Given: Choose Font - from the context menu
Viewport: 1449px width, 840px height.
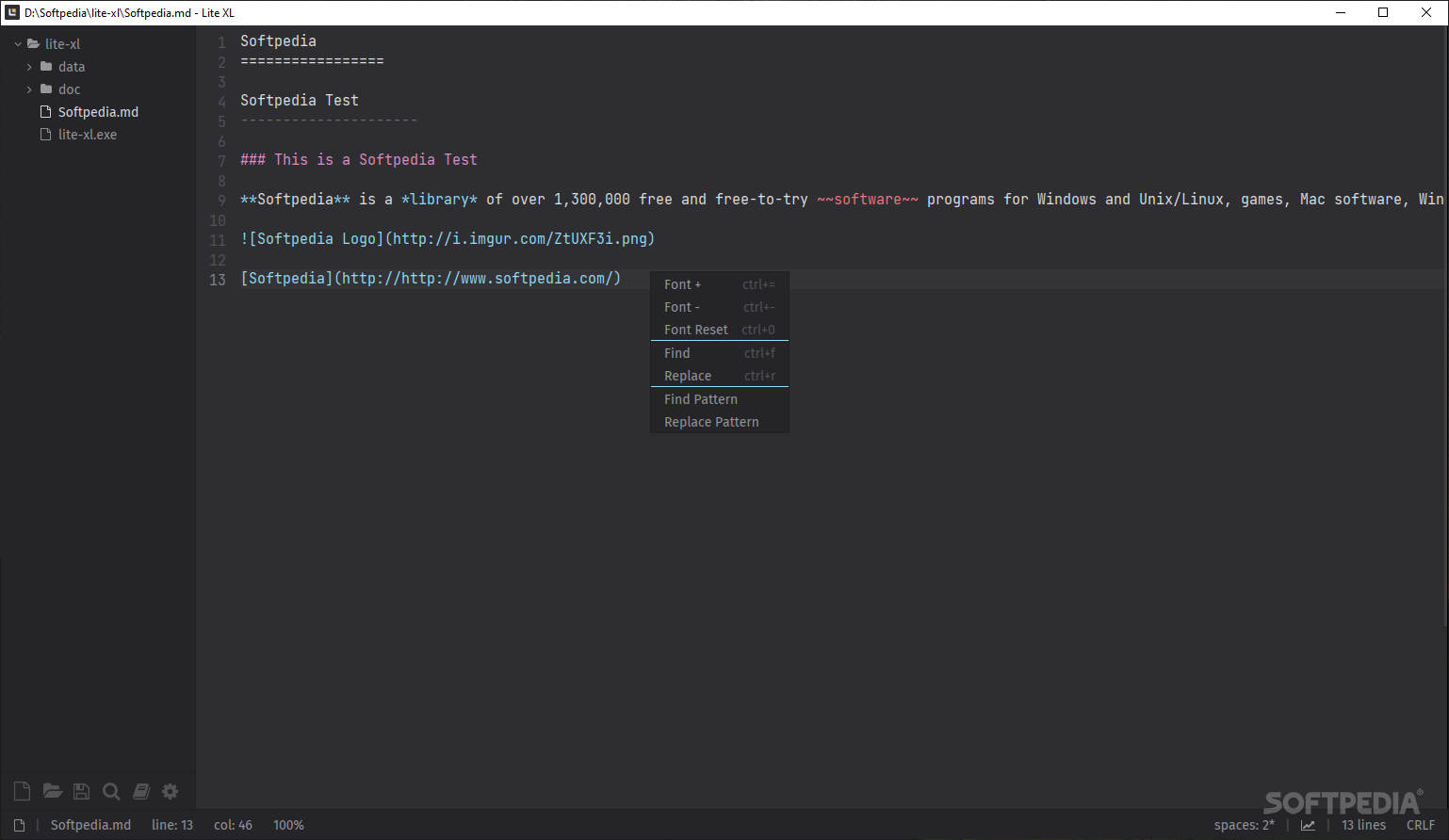Looking at the screenshot, I should (720, 307).
